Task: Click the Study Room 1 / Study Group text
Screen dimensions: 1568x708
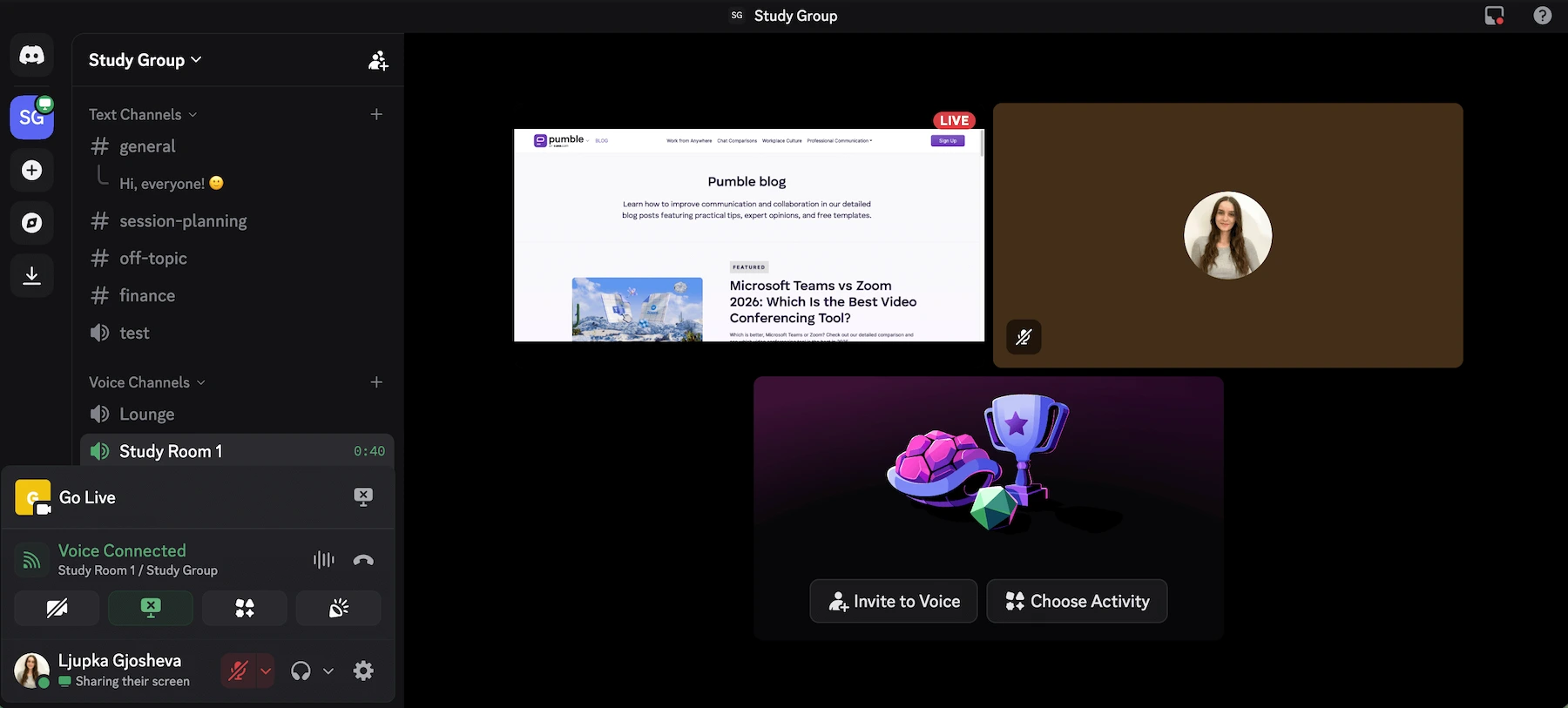Action: click(x=138, y=570)
